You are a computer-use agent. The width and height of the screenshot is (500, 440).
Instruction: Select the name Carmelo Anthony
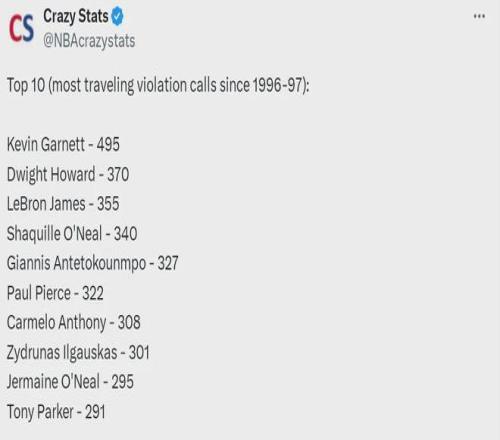56,323
